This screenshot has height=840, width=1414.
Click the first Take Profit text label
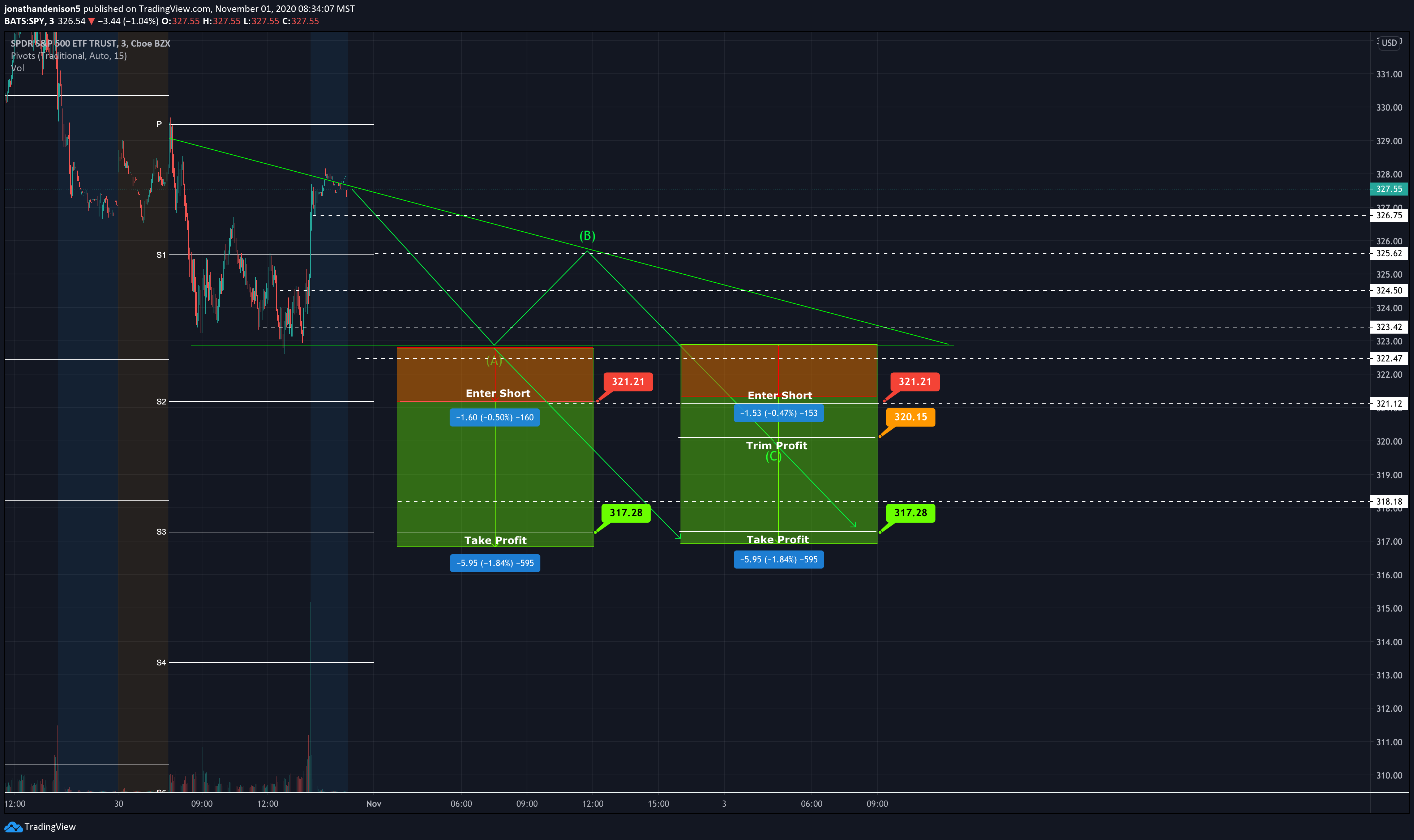pyautogui.click(x=495, y=541)
